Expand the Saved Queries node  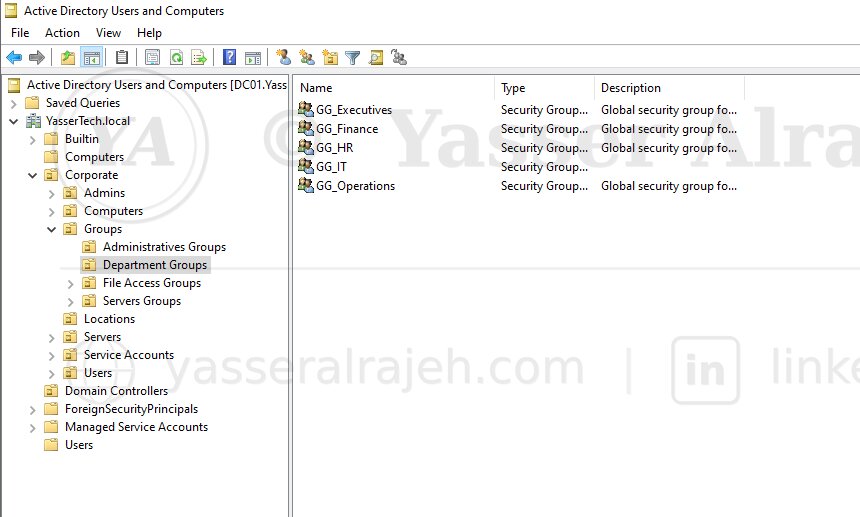coord(14,103)
